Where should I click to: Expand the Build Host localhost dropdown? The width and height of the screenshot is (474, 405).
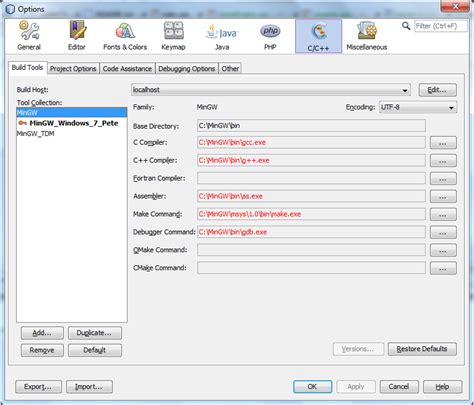(x=271, y=90)
